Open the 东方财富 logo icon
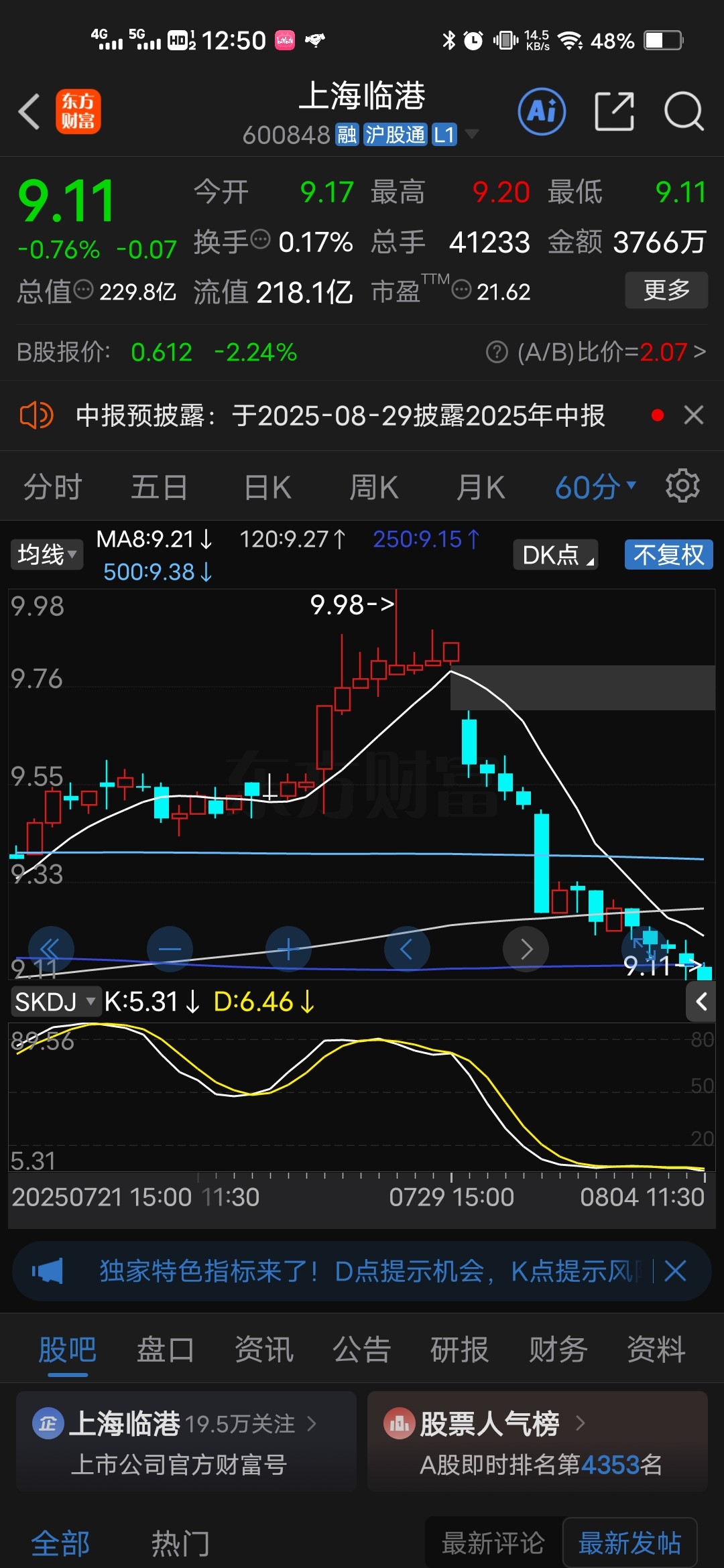Image resolution: width=724 pixels, height=1568 pixels. [x=78, y=111]
